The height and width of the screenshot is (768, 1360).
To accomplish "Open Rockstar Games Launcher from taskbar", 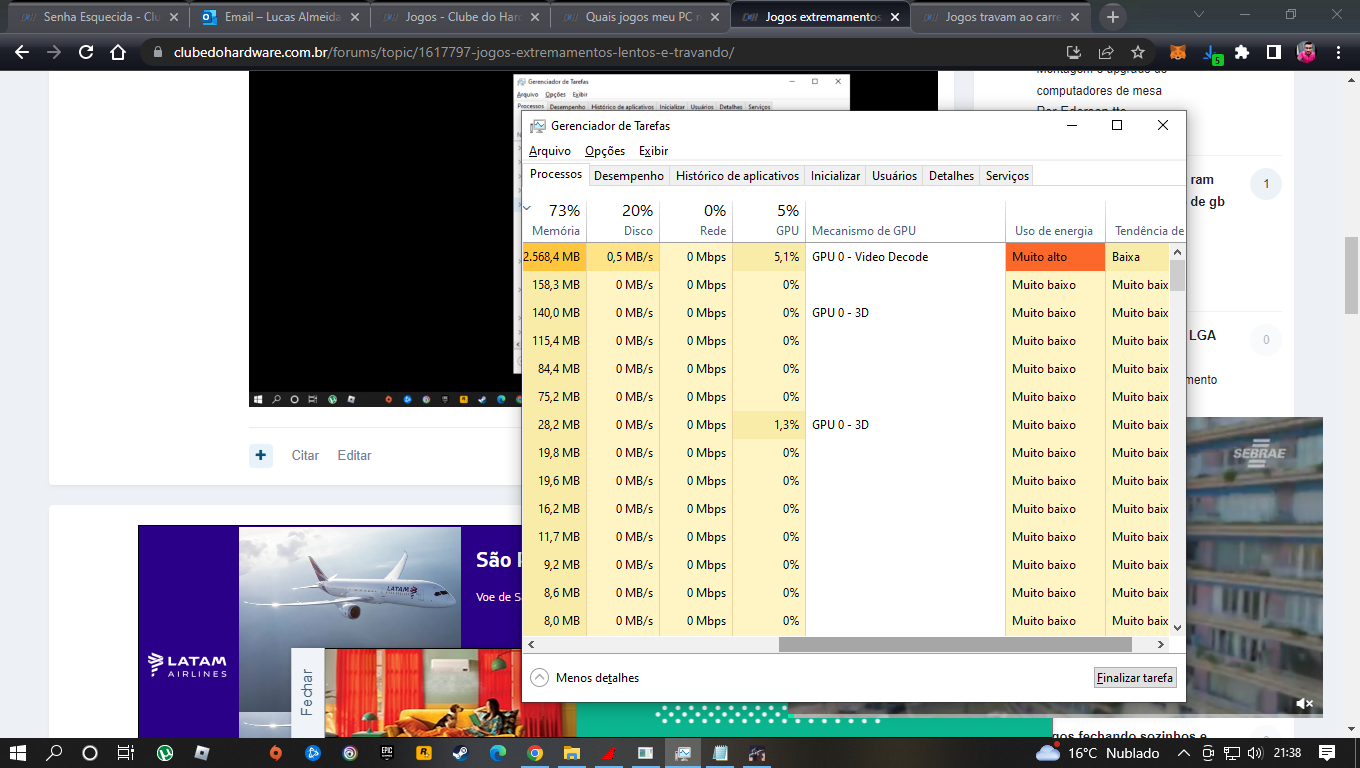I will click(x=423, y=753).
